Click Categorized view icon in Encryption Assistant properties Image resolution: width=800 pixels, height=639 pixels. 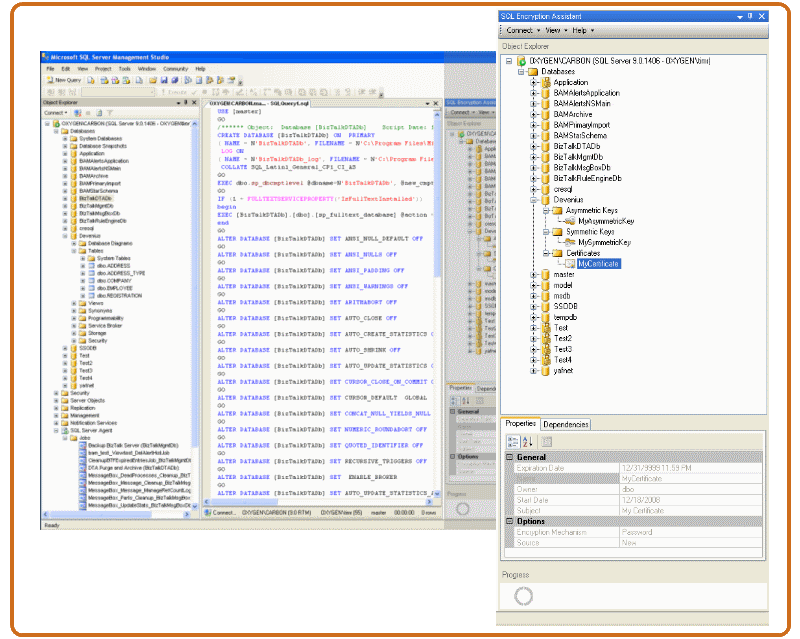click(513, 441)
